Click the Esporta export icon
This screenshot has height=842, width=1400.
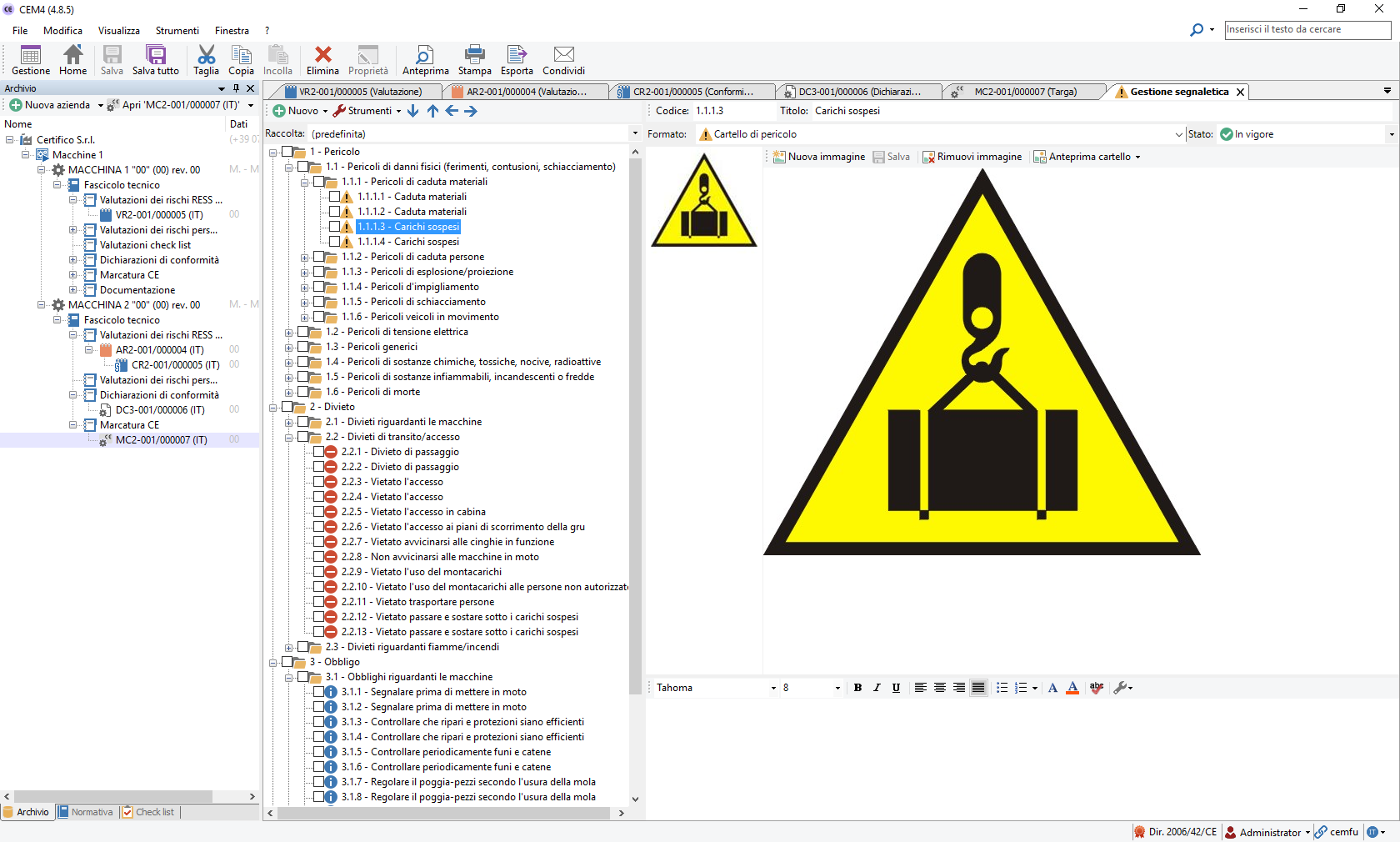(517, 56)
